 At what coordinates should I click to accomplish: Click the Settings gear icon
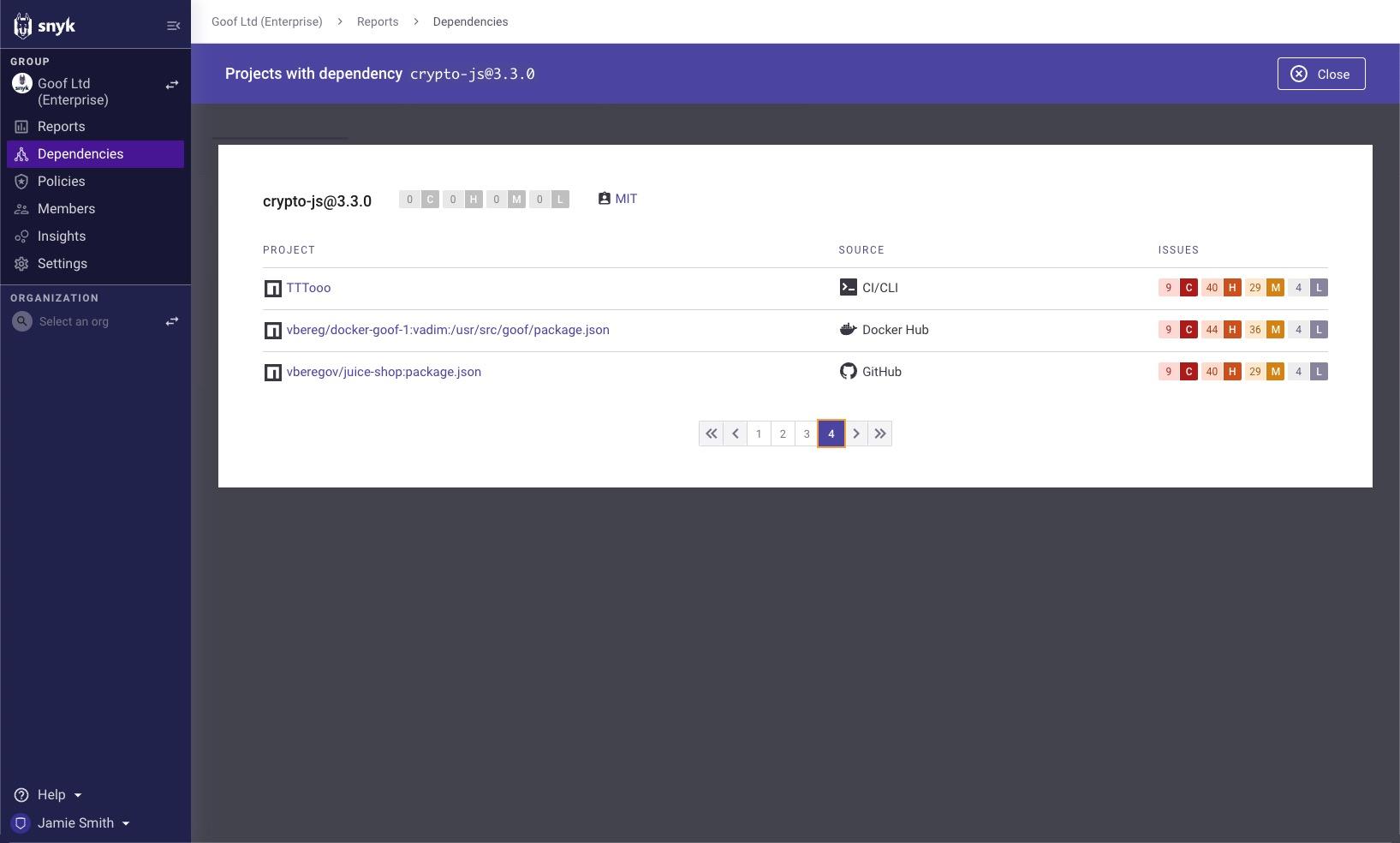tap(21, 263)
